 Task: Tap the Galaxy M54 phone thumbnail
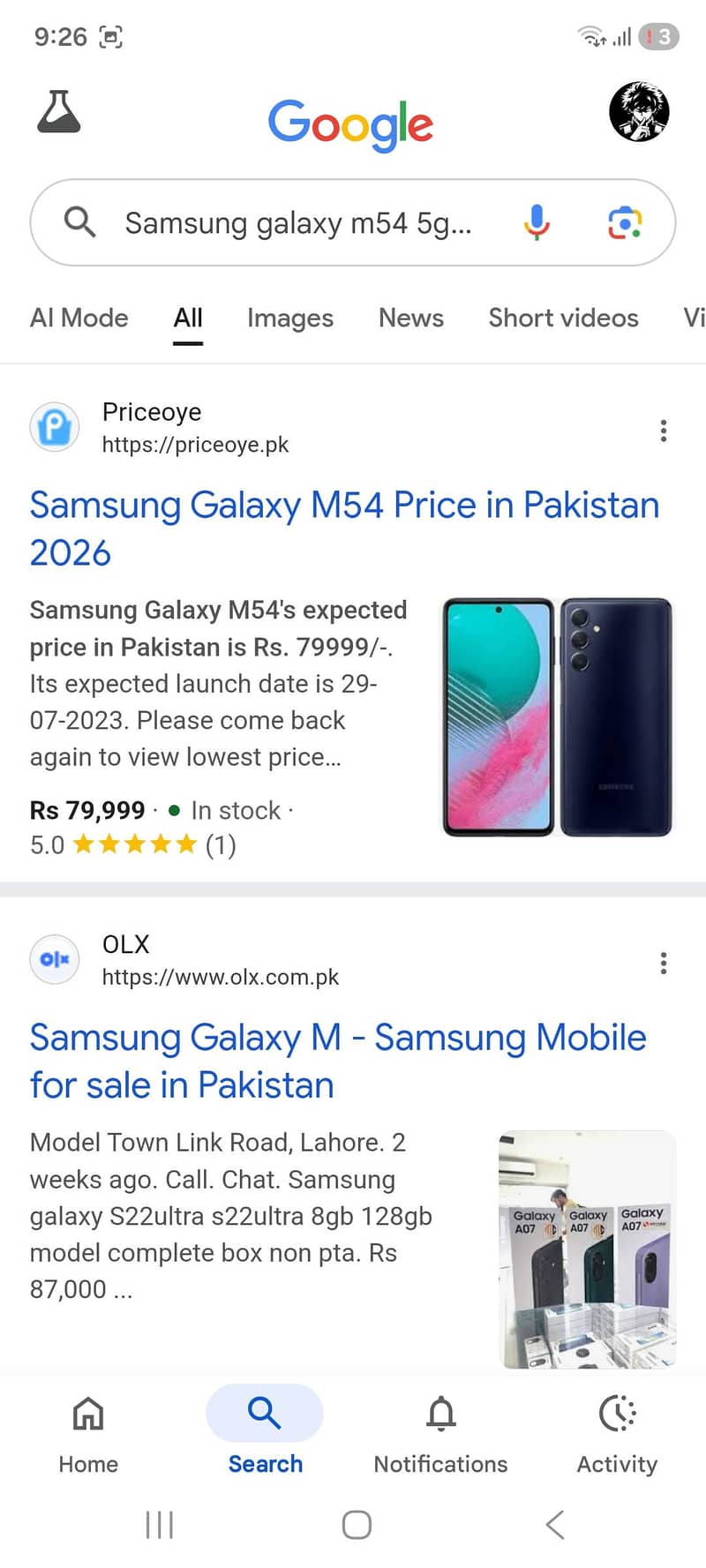[558, 716]
